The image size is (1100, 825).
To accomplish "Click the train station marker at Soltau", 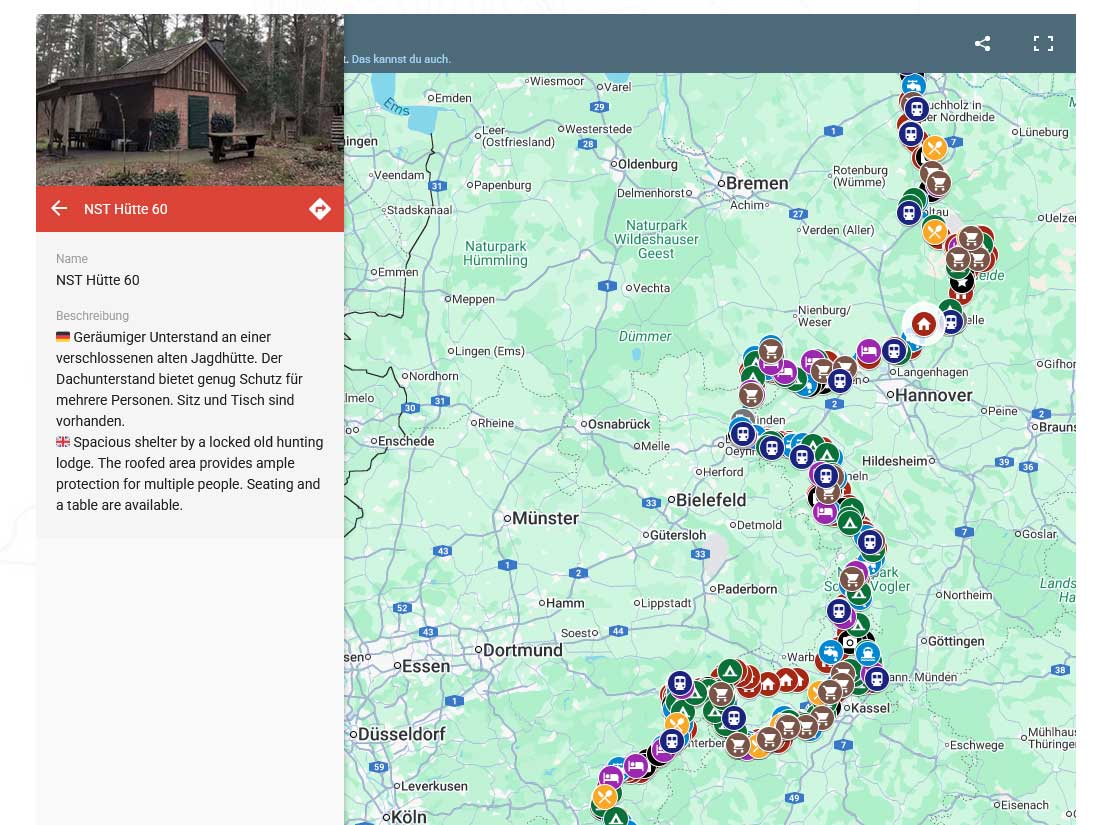I will (x=909, y=212).
